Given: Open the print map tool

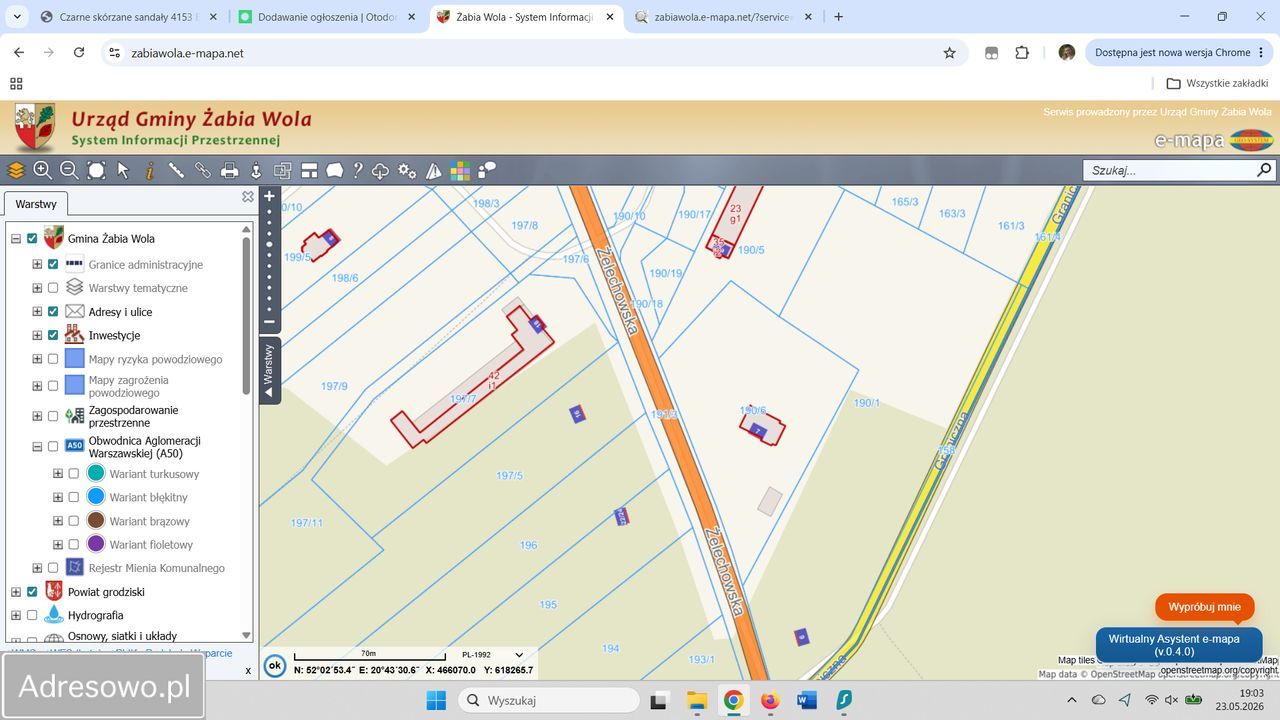Looking at the screenshot, I should pyautogui.click(x=229, y=170).
